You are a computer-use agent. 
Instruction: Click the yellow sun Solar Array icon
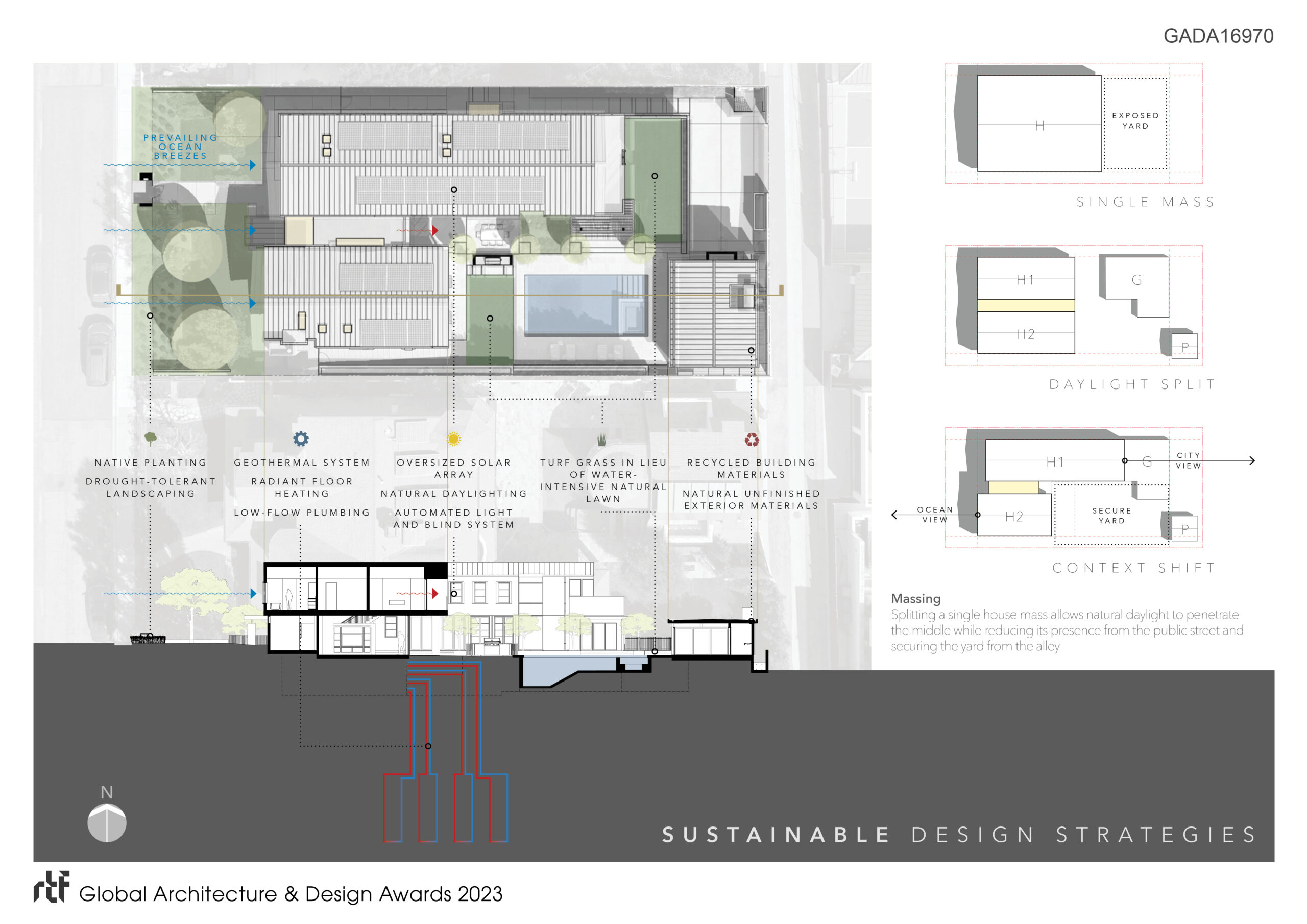click(454, 439)
